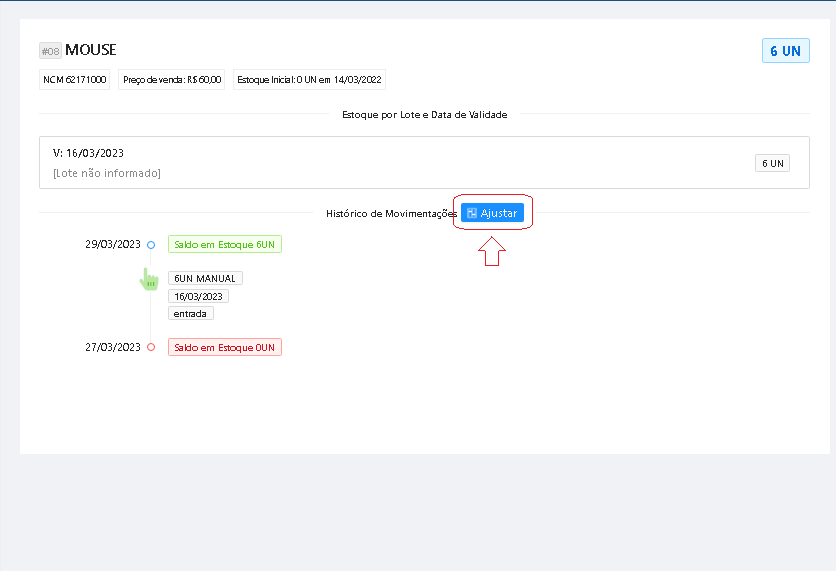
Task: Select the blue timeline dot for 29/03/2023
Action: pyautogui.click(x=151, y=244)
